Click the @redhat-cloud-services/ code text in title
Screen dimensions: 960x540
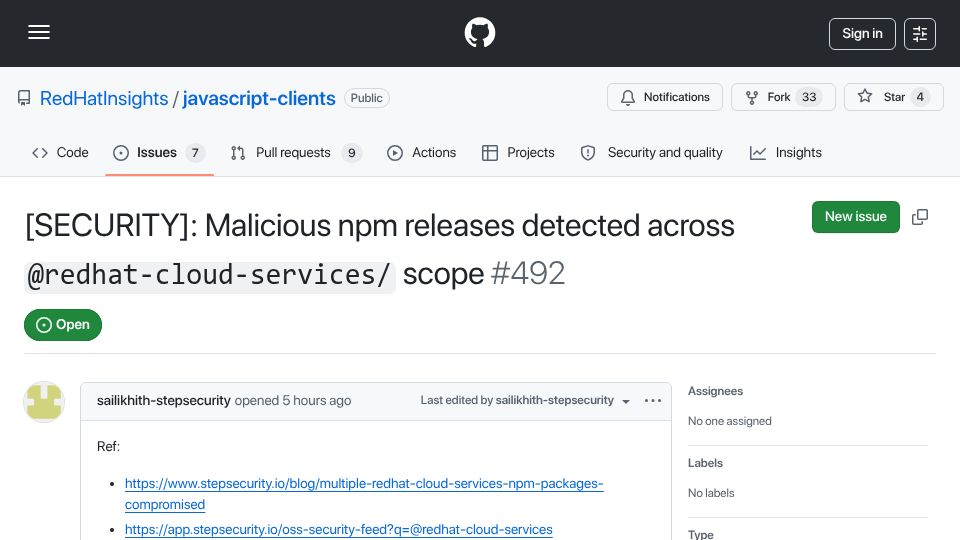(x=209, y=276)
